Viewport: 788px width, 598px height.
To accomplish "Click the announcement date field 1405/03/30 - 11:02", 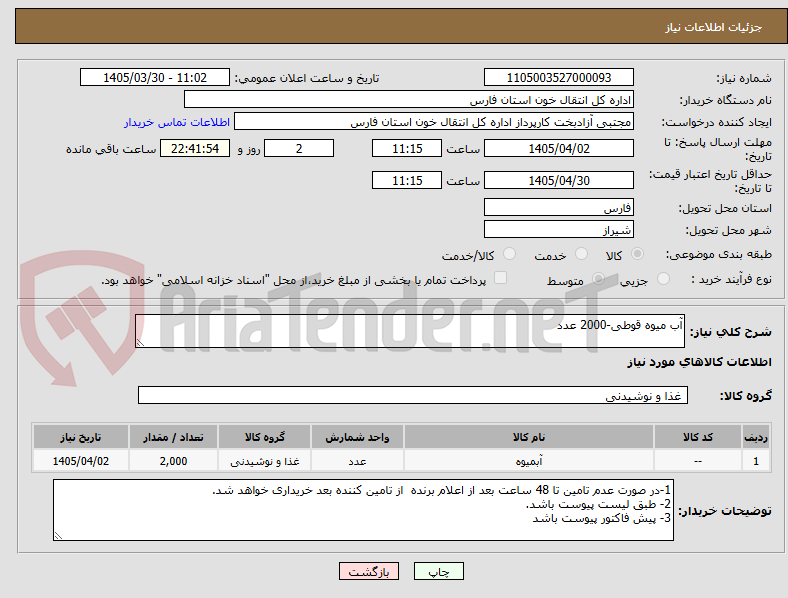I will coord(155,77).
